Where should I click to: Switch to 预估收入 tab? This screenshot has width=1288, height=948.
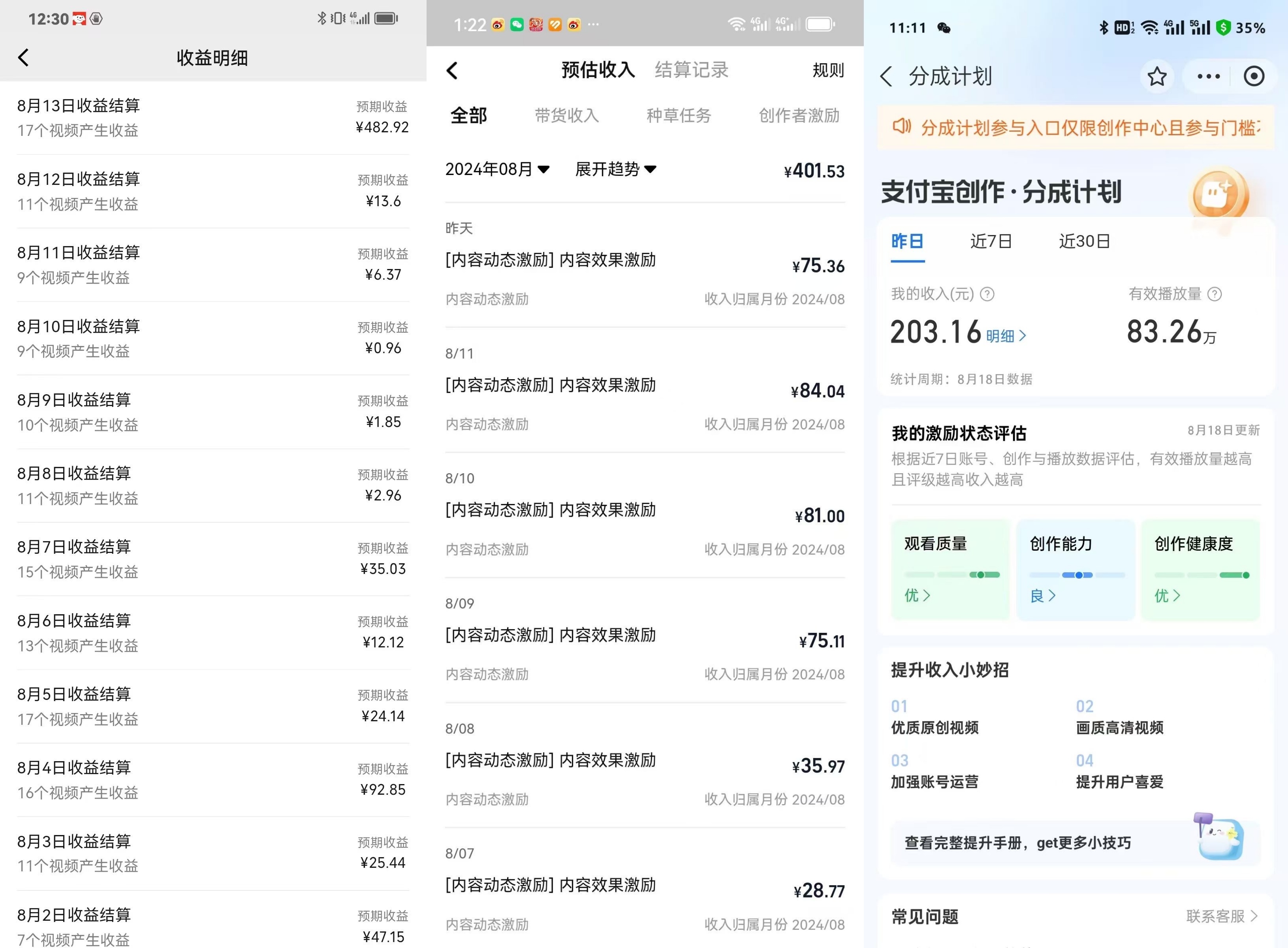(598, 70)
